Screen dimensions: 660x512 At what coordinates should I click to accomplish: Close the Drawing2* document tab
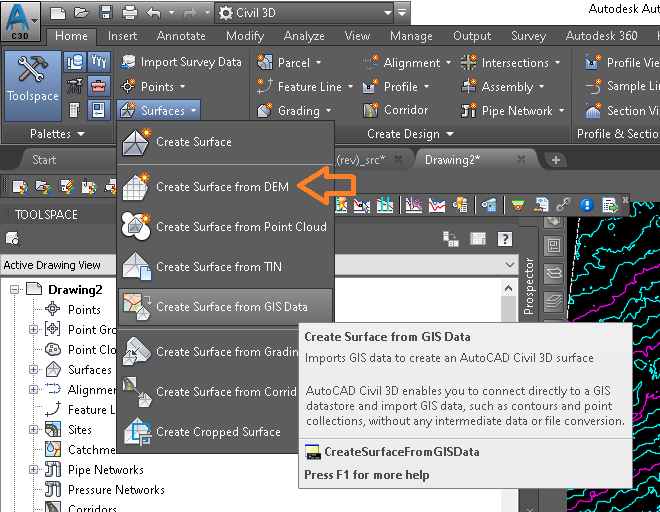pos(521,159)
